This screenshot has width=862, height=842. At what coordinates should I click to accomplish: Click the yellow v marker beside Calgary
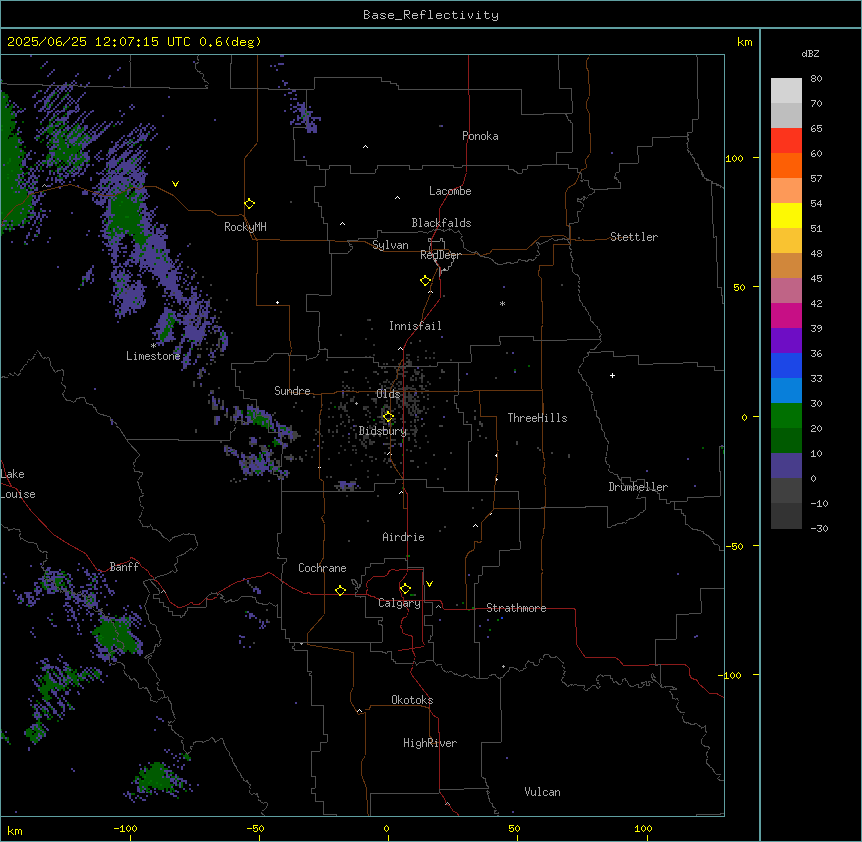(x=429, y=583)
